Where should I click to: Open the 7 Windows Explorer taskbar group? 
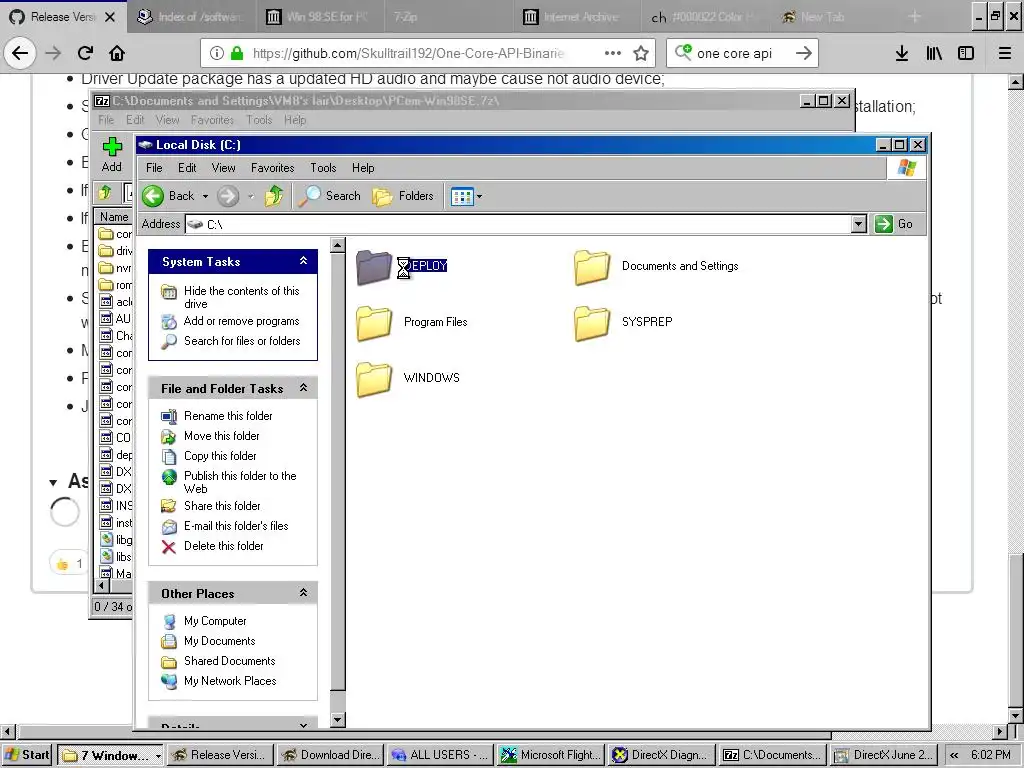(110, 755)
